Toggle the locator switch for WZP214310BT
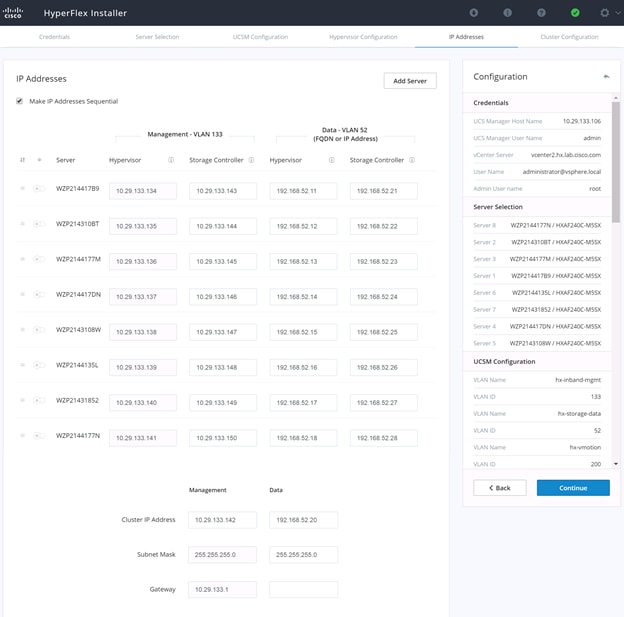624x617 pixels. tap(39, 224)
